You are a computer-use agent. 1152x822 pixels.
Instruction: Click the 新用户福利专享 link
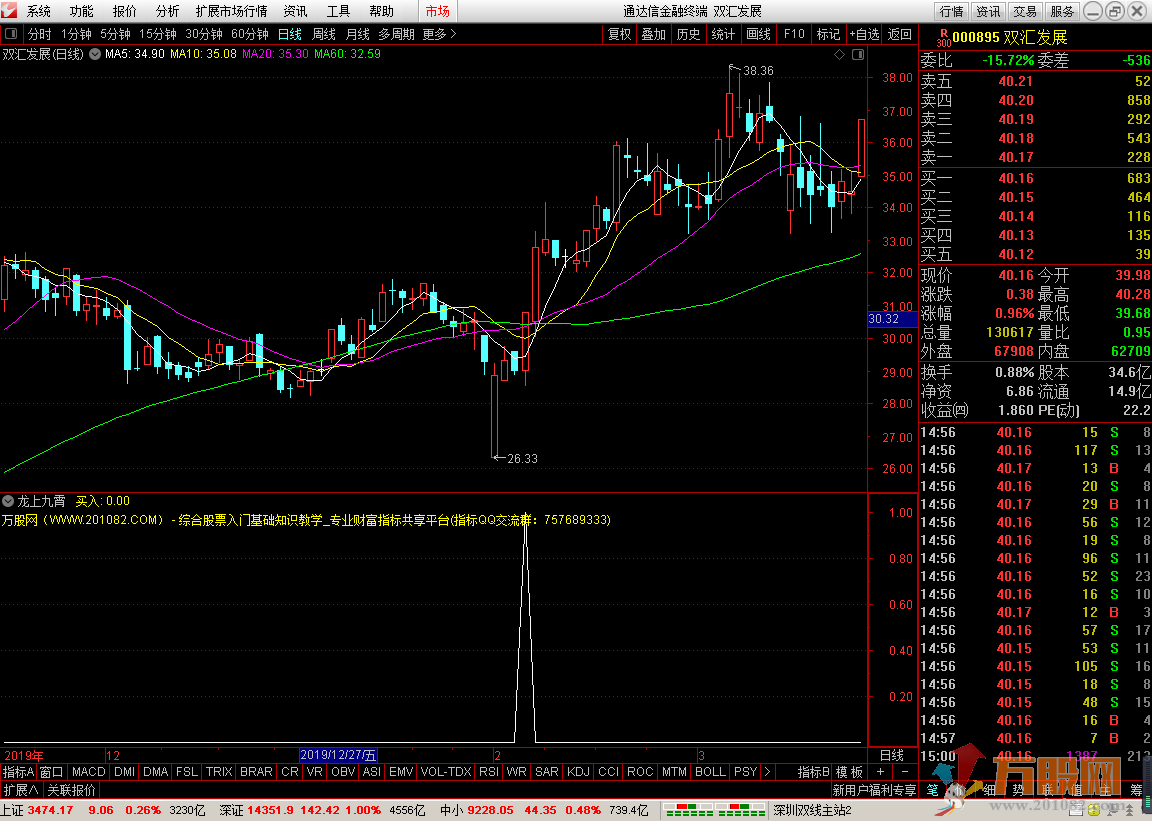click(874, 790)
